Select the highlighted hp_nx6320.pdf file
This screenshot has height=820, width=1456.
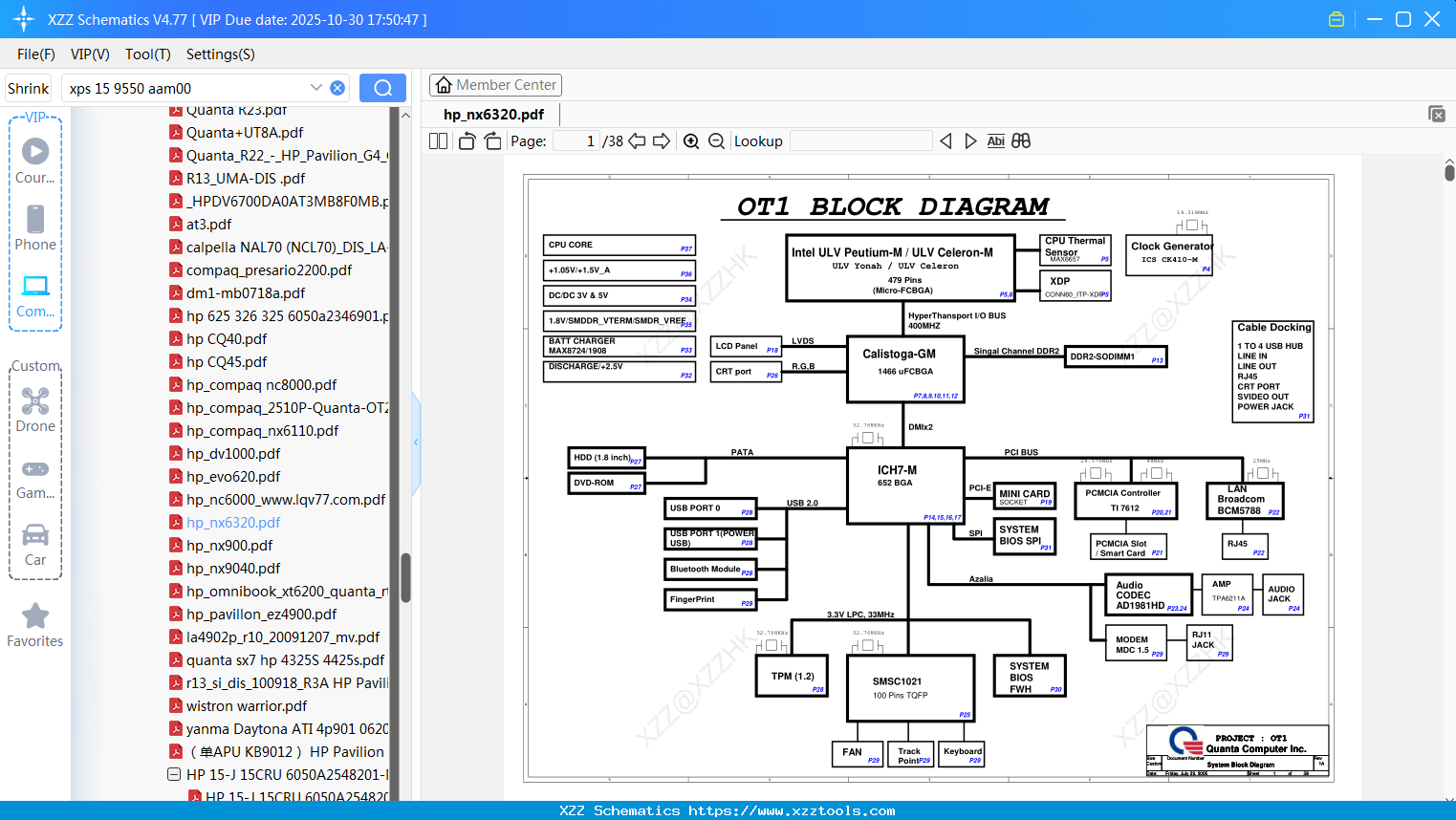click(x=233, y=523)
